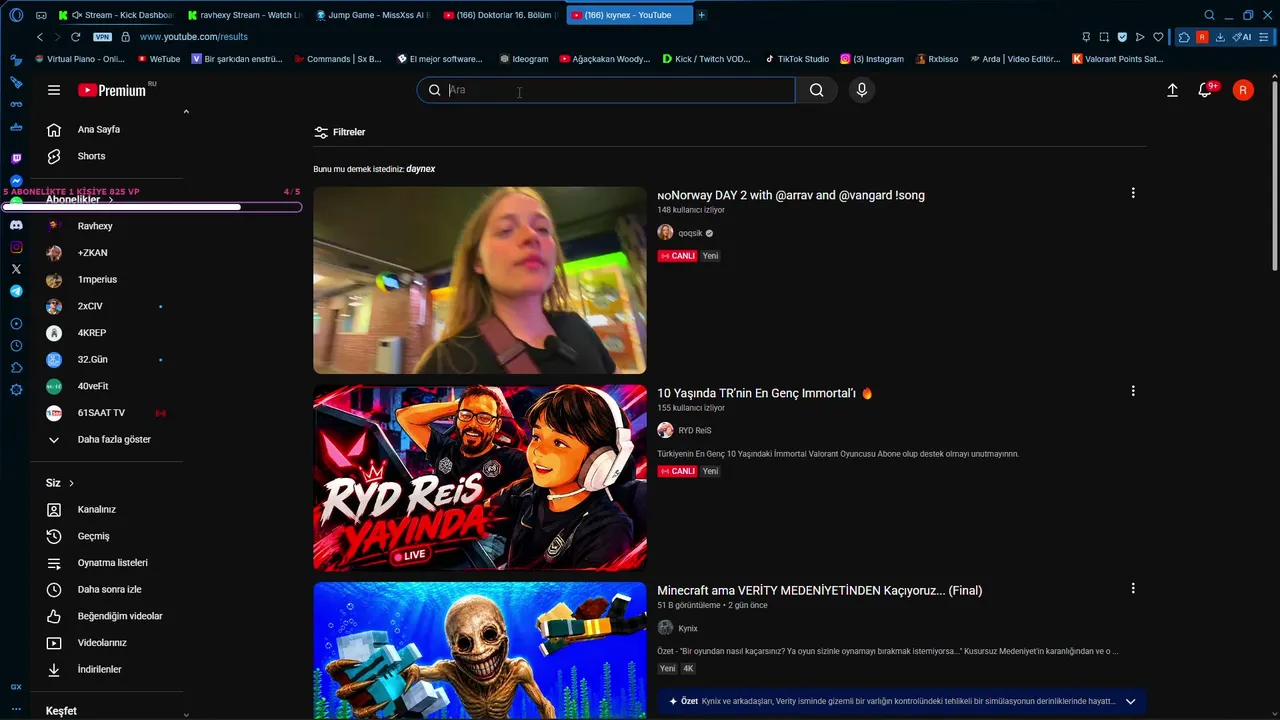This screenshot has width=1280, height=720.
Task: Click the YouTube Premium logo
Action: tap(112, 90)
